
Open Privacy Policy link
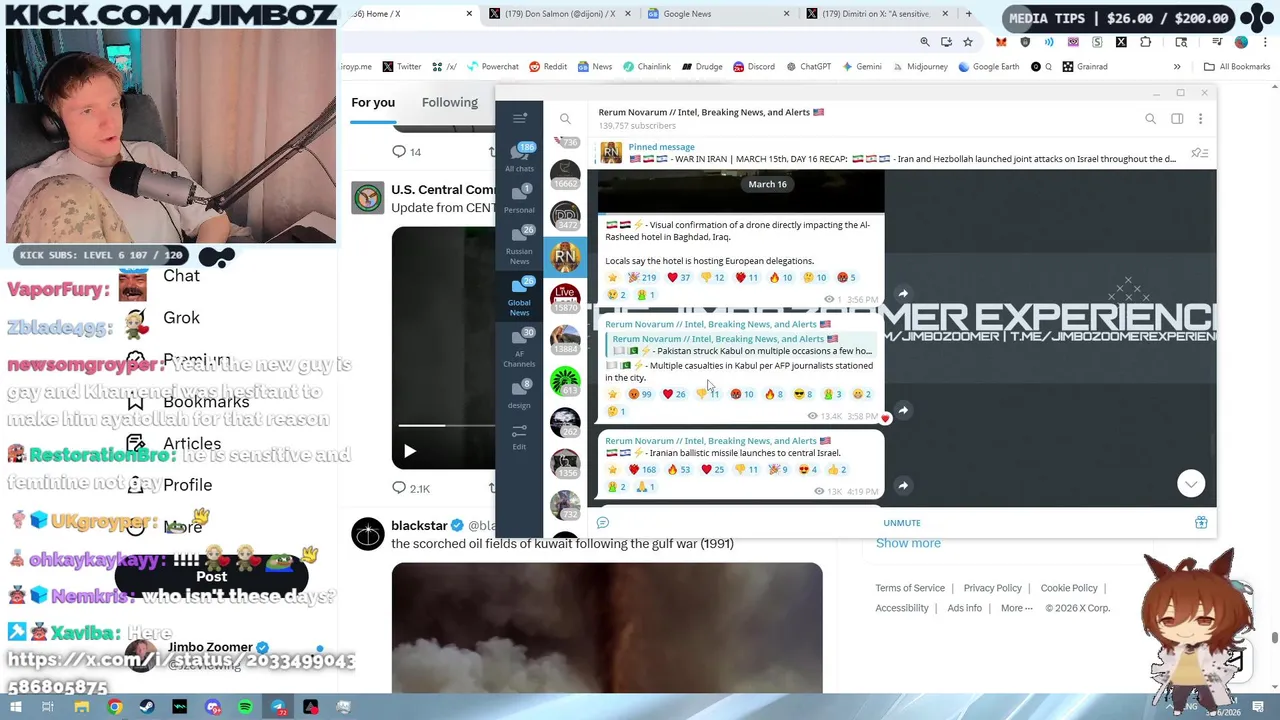click(x=992, y=588)
